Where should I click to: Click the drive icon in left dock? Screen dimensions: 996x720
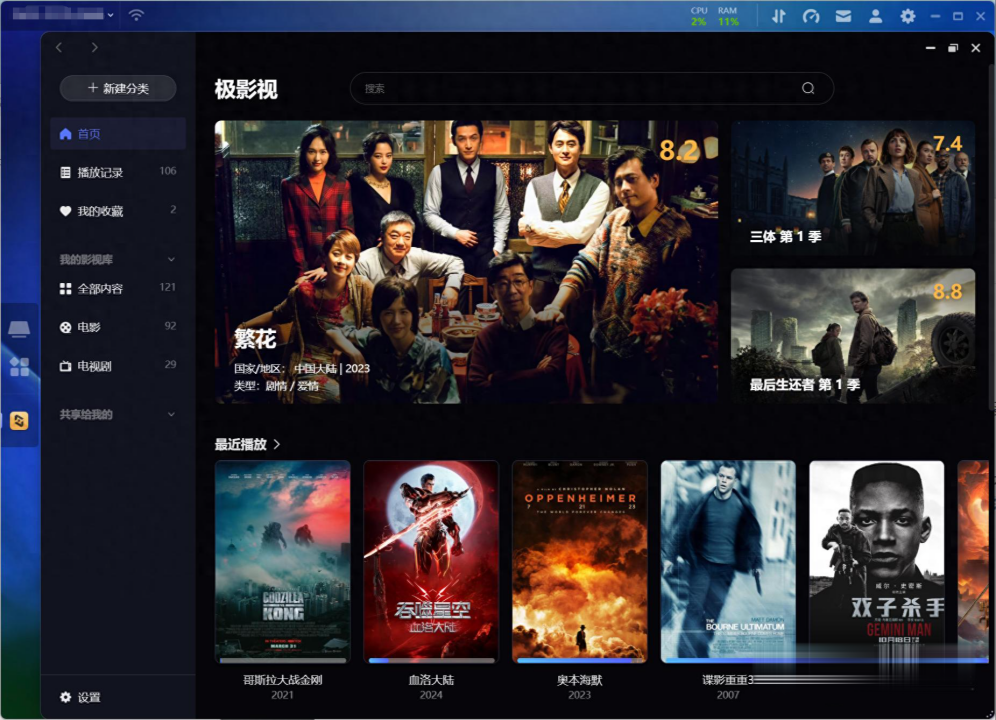point(19,329)
